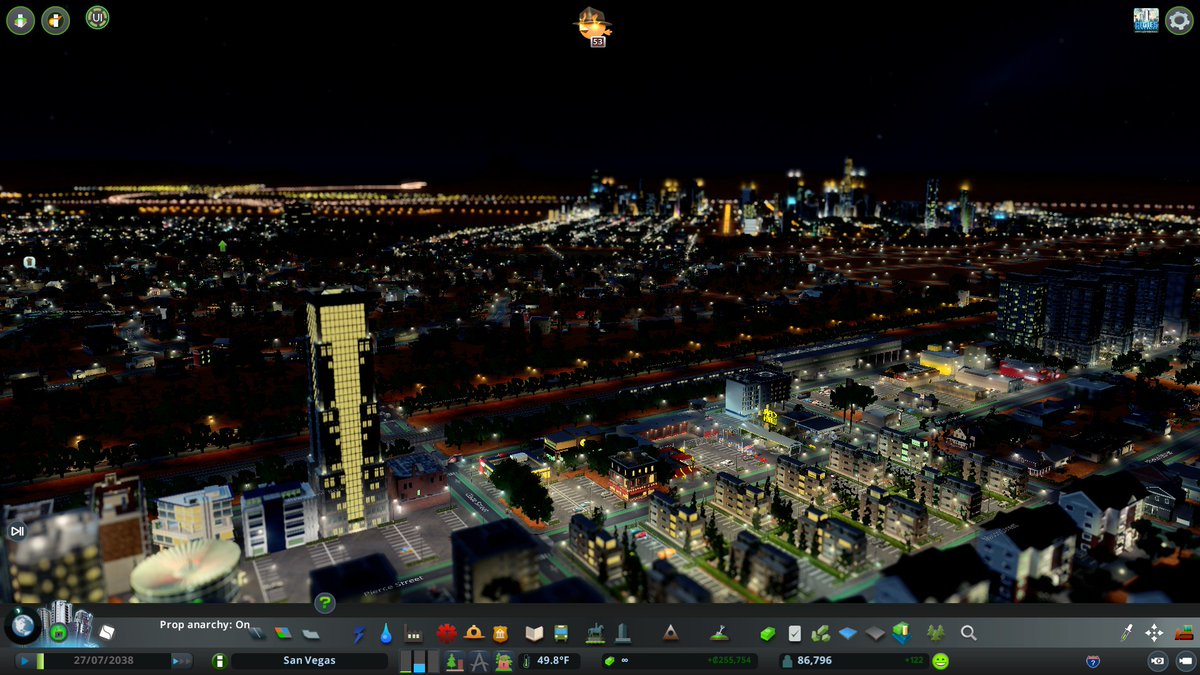The image size is (1200, 675).
Task: Open the city info green button
Action: (x=219, y=661)
